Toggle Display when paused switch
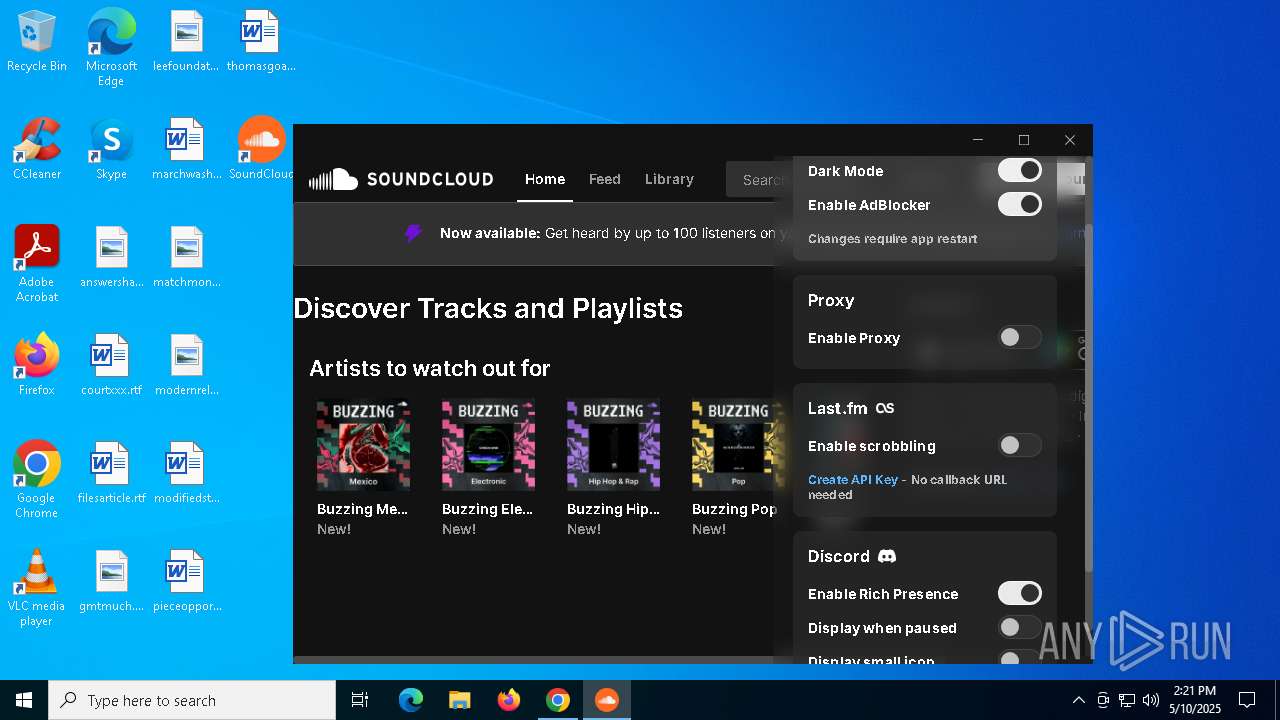Screen dimensions: 1280x720 [x=1020, y=628]
